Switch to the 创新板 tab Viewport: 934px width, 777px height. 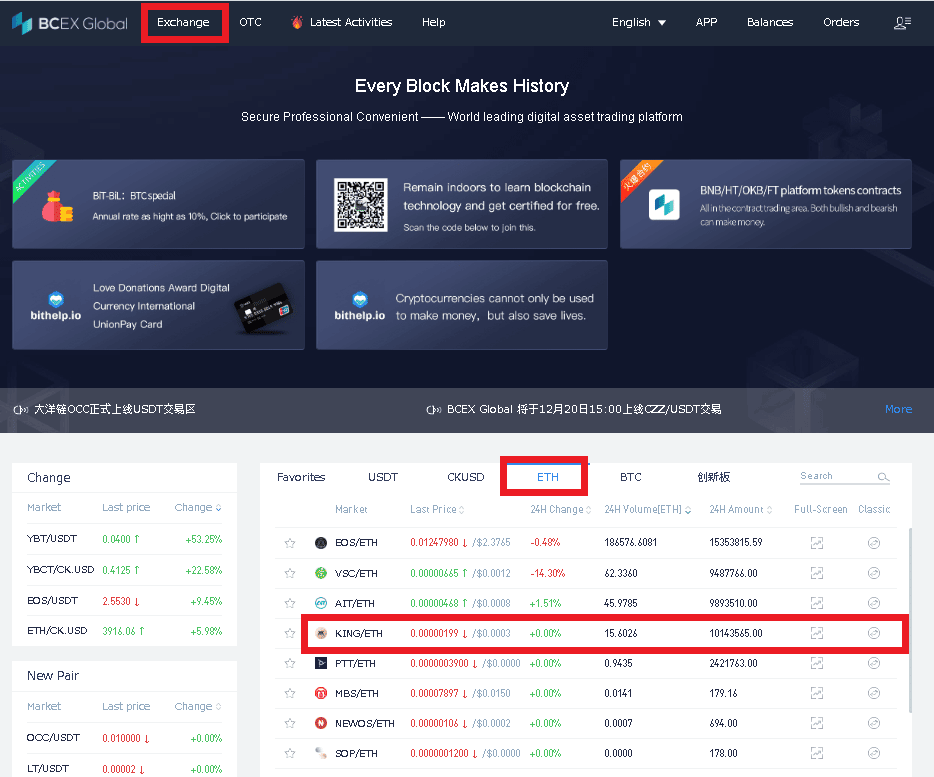(x=714, y=477)
